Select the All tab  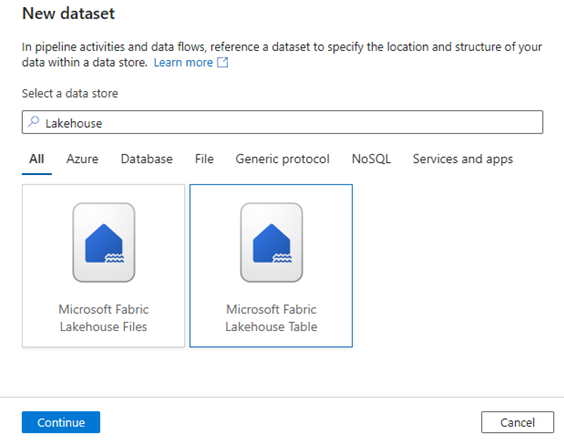click(37, 159)
